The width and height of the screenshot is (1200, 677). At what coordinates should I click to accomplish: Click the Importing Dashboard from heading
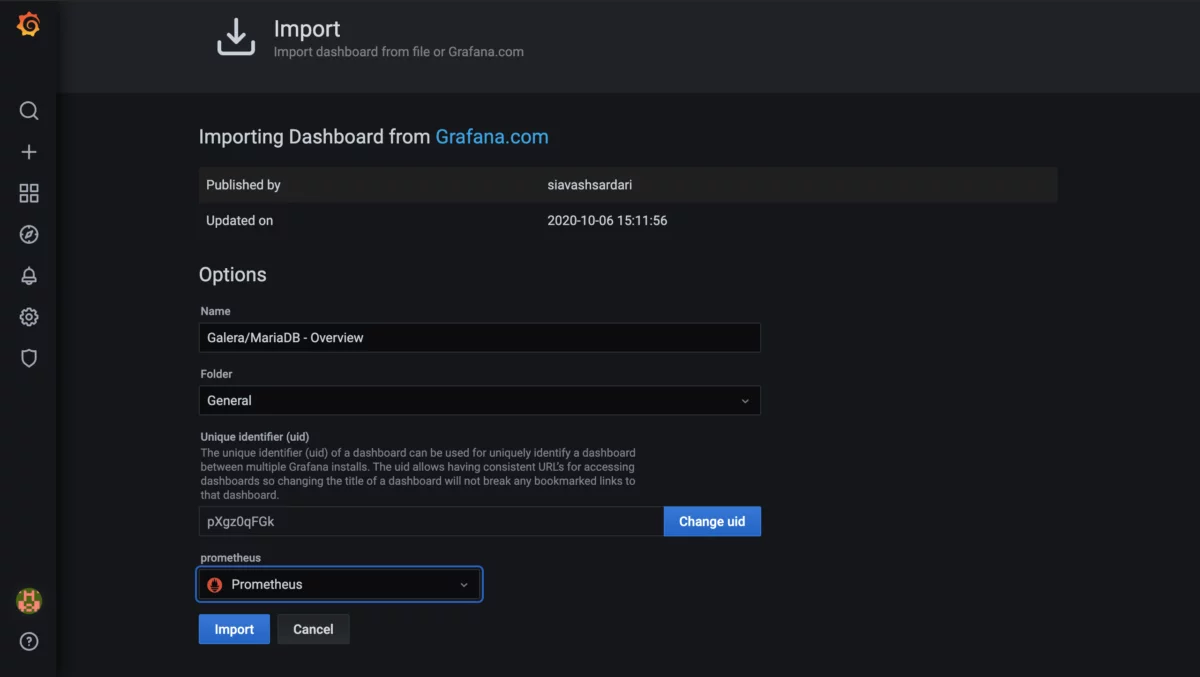315,137
